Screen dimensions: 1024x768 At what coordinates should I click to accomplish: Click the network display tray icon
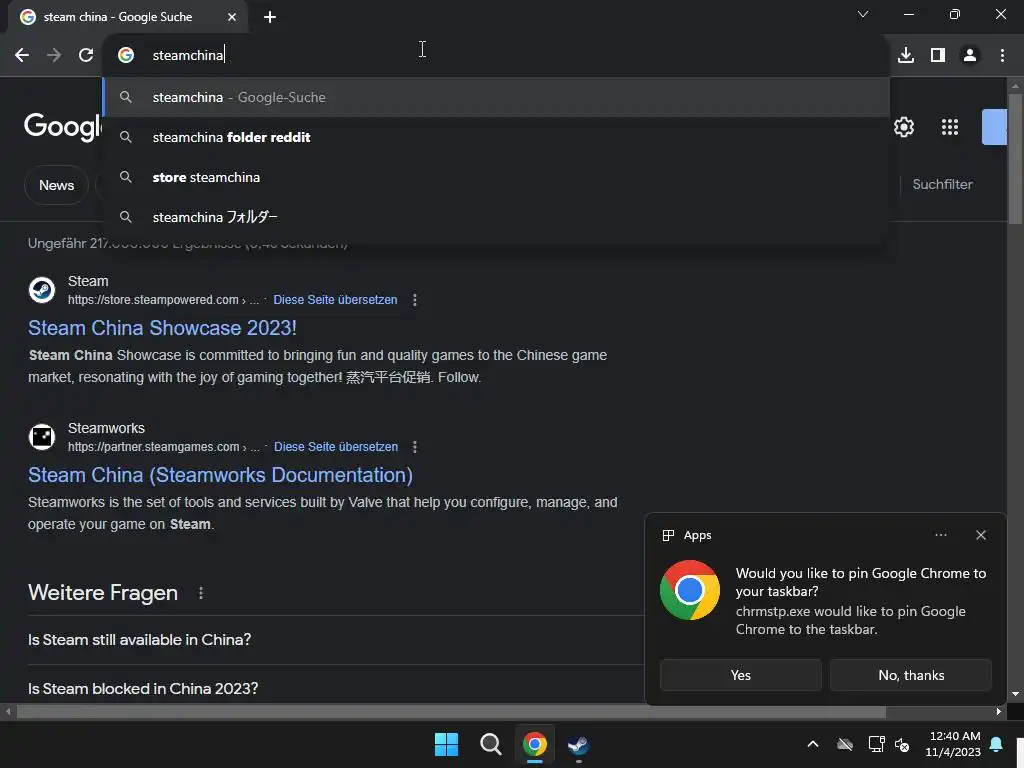point(876,744)
